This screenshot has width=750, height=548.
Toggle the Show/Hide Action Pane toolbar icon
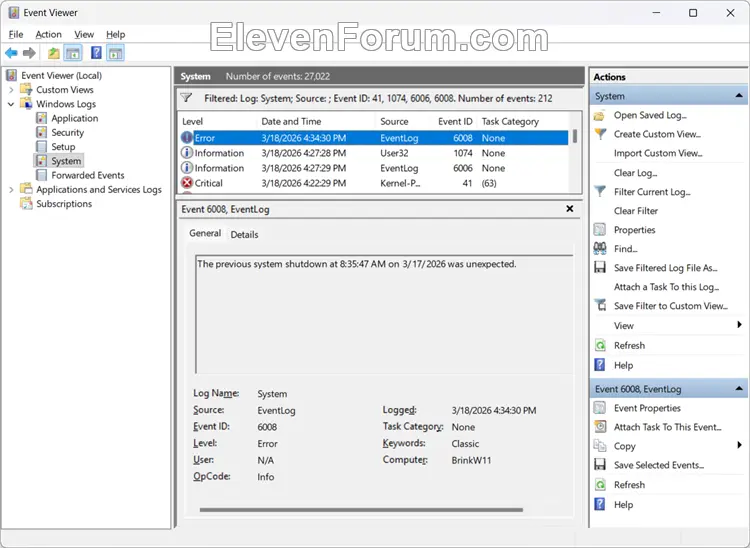(x=115, y=53)
